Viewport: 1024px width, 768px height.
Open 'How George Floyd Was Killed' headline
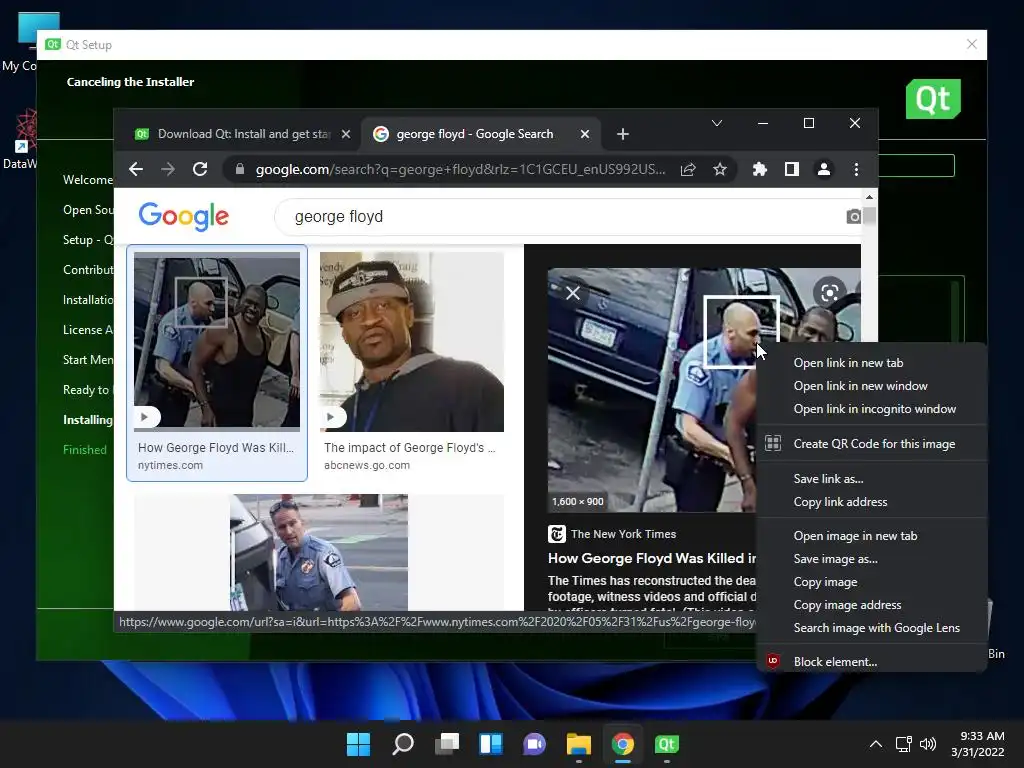tap(652, 558)
